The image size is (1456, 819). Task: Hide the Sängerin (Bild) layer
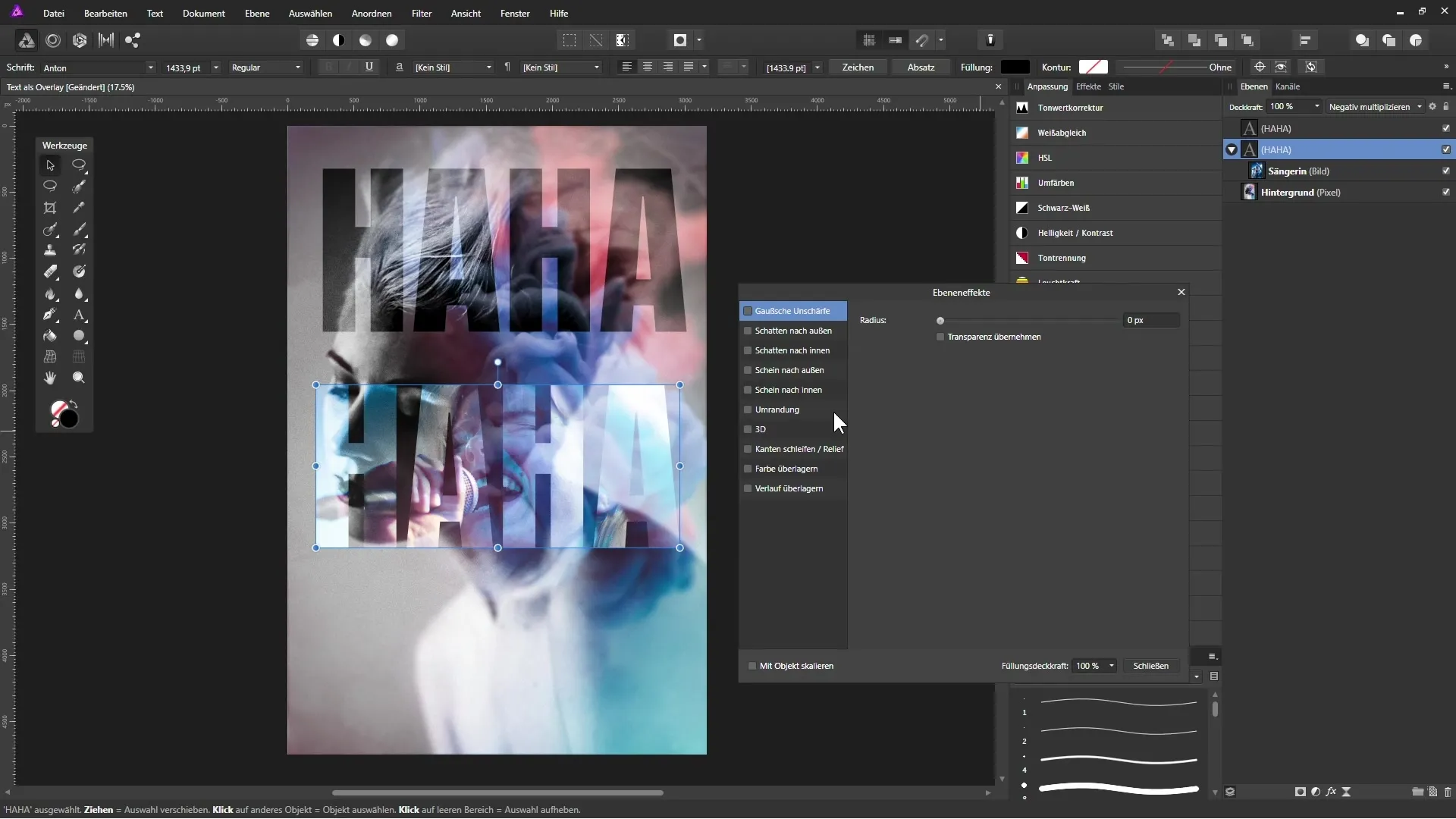[x=1446, y=171]
